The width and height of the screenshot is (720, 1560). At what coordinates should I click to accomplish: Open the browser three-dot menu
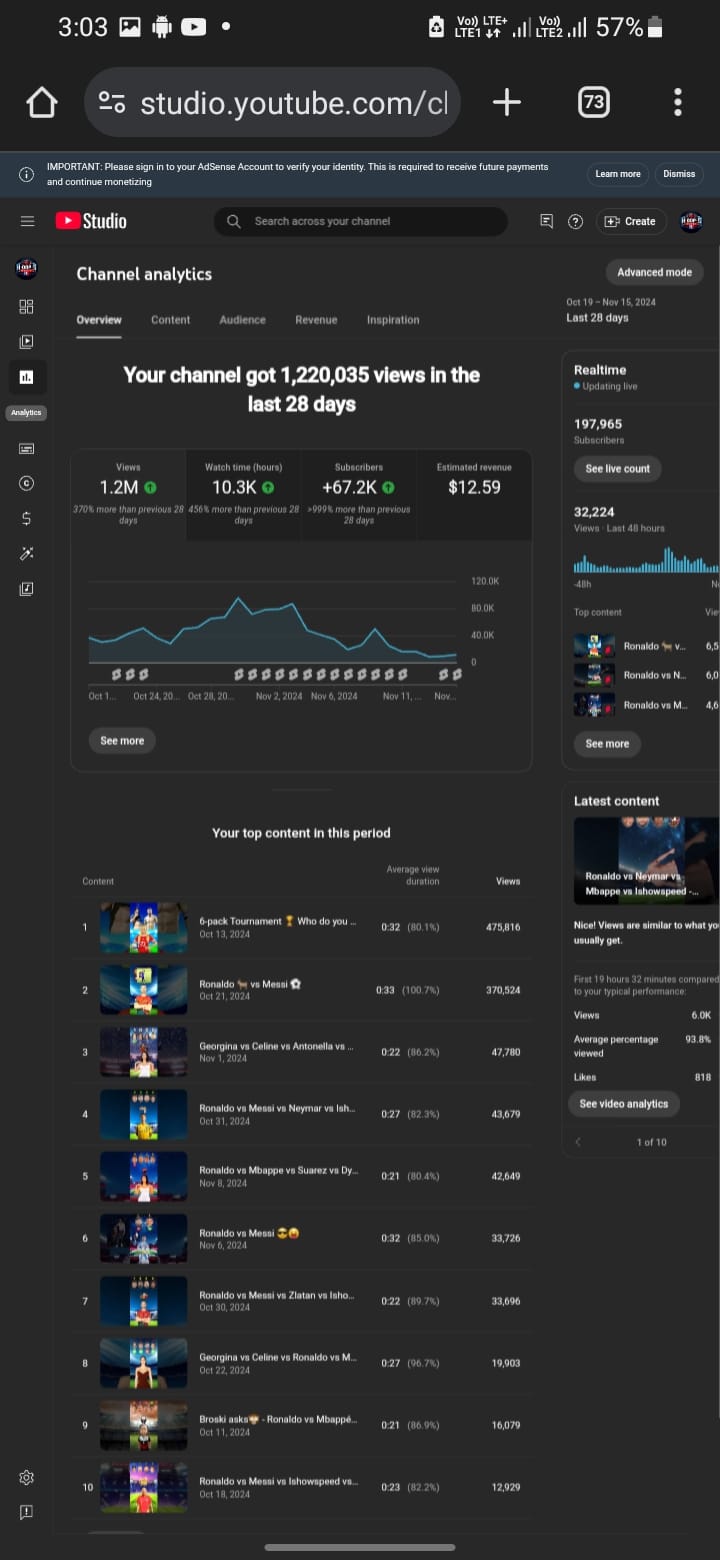tap(678, 102)
